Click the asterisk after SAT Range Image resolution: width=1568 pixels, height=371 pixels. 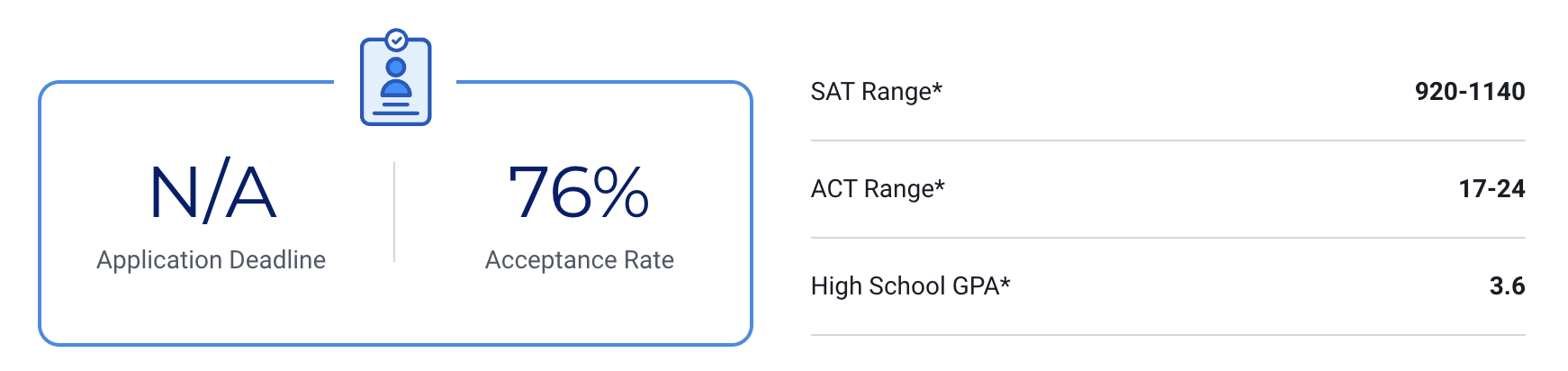coord(937,87)
